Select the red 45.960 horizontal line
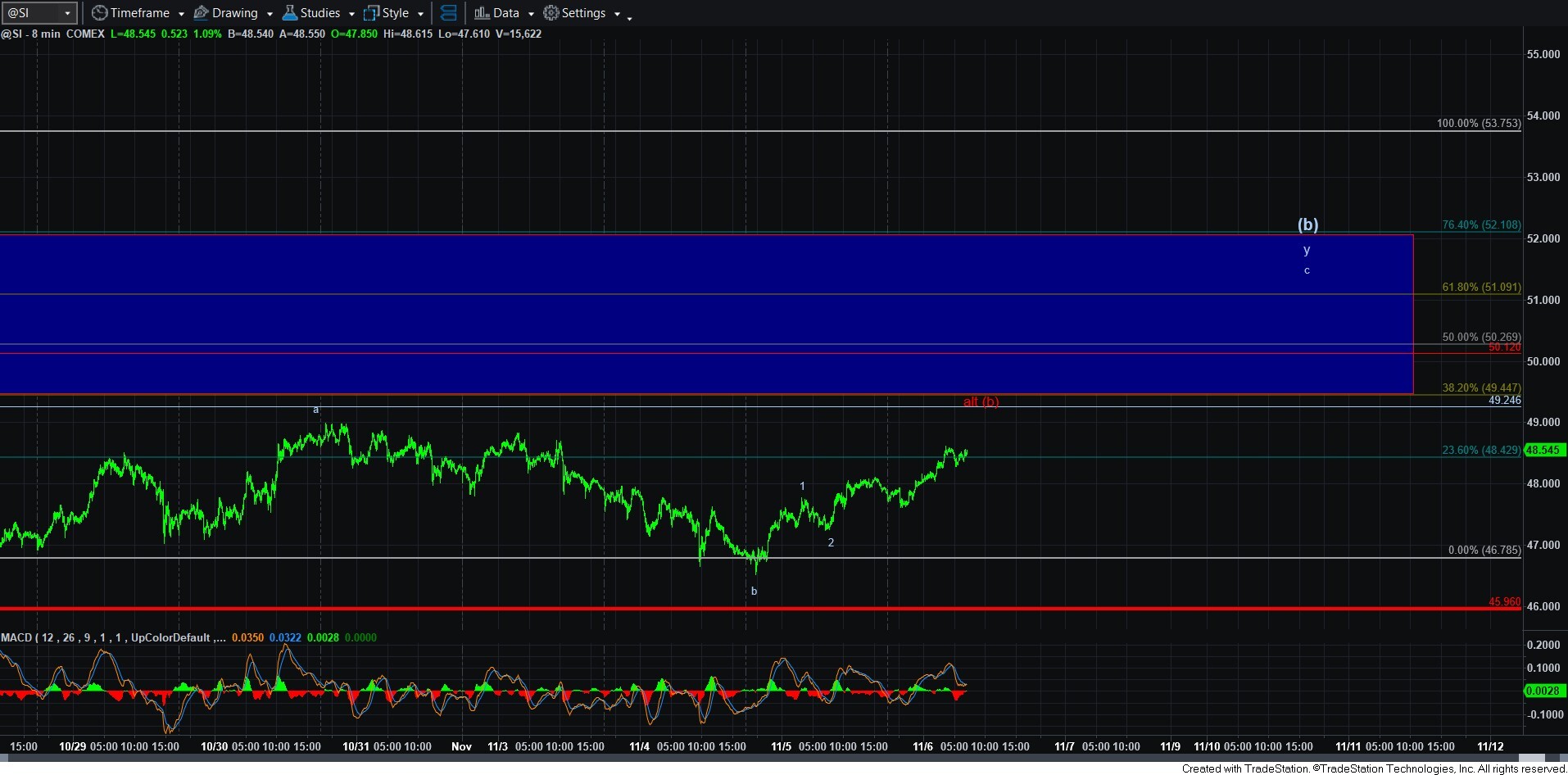1568x775 pixels. coord(737,608)
